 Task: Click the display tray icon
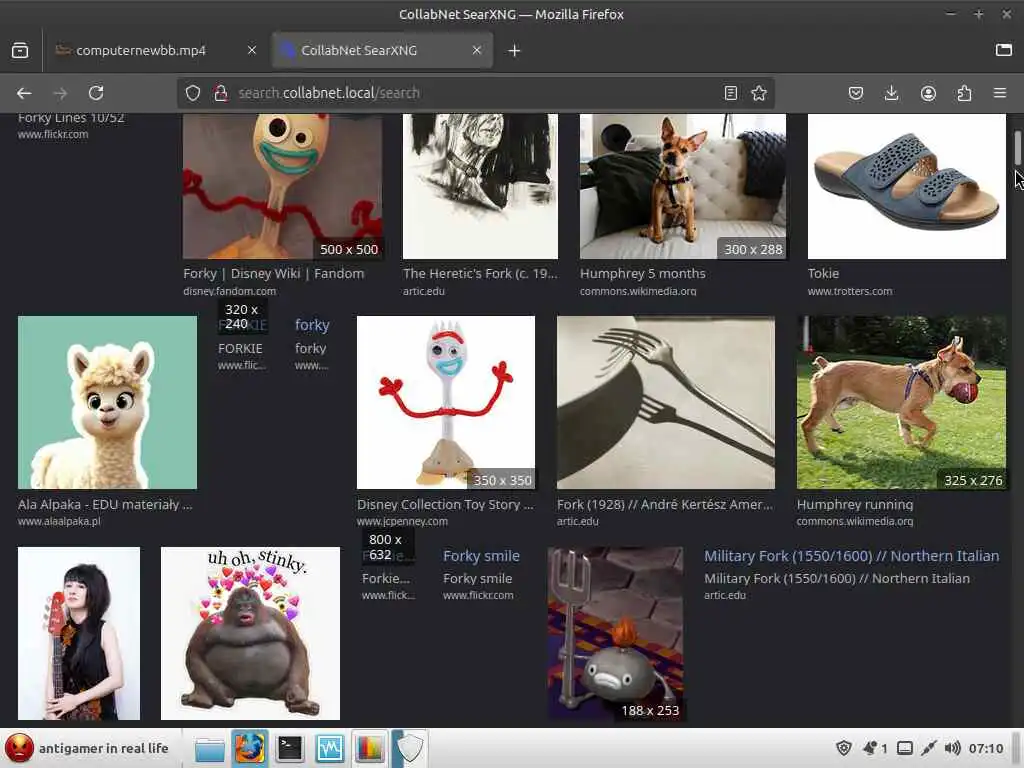(x=904, y=748)
